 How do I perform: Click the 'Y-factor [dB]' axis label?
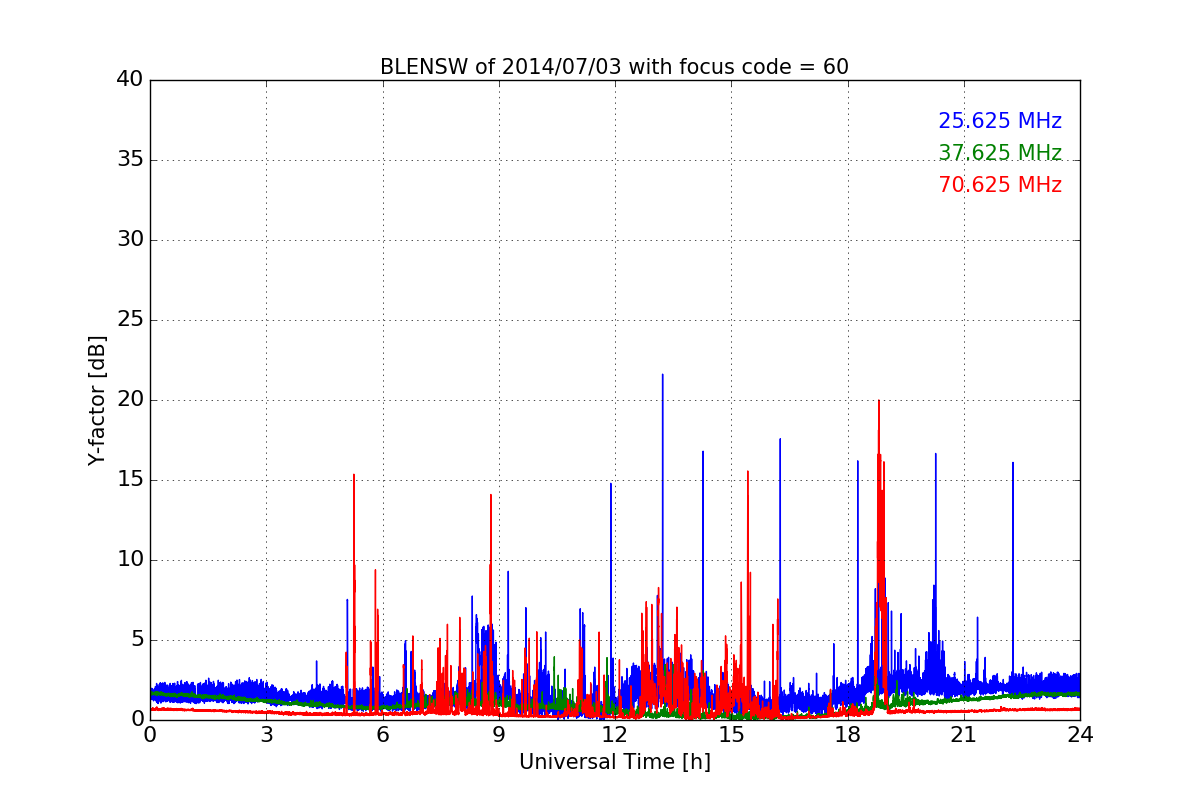97,400
